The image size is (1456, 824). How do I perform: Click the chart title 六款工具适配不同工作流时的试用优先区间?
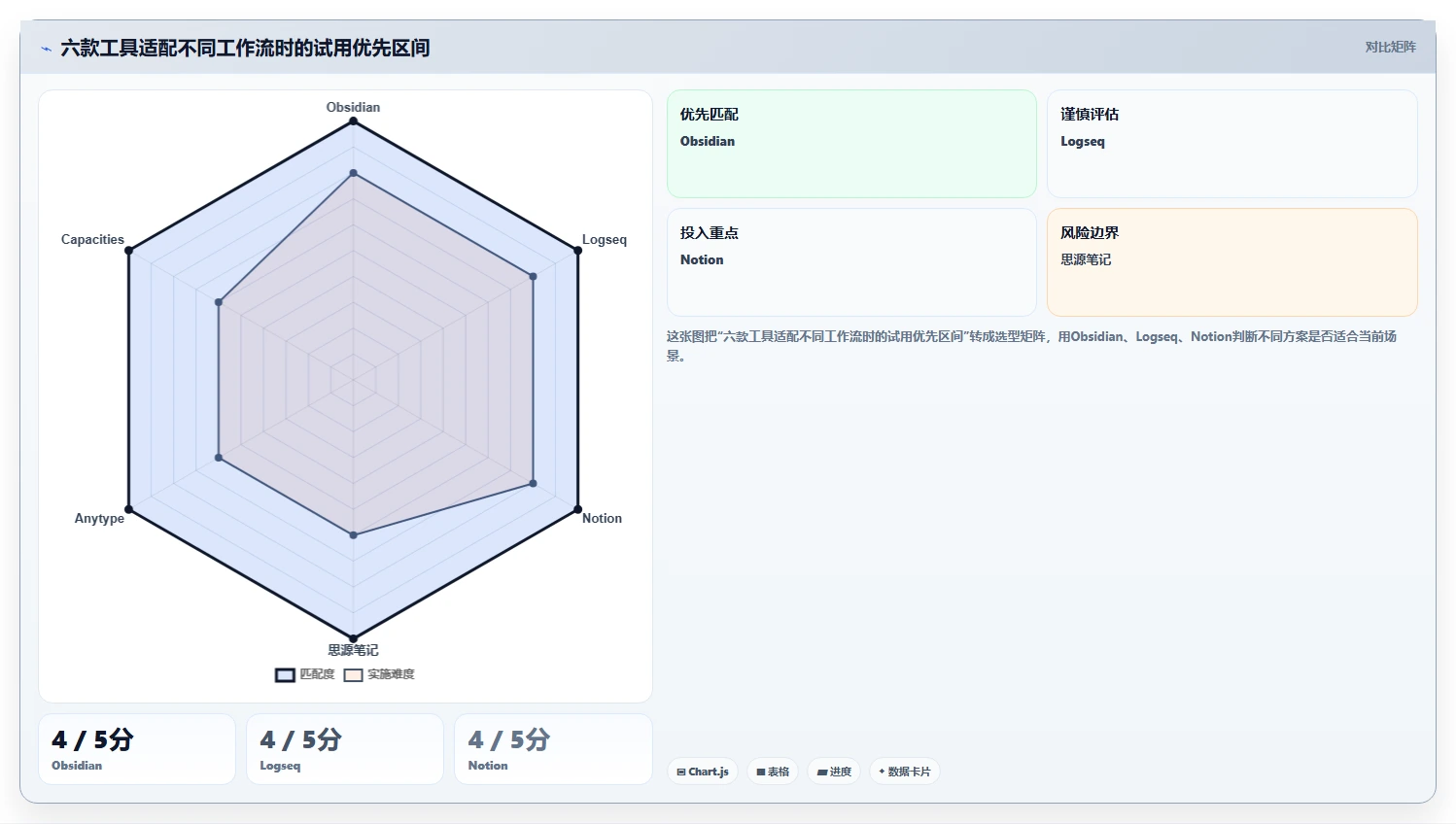[x=245, y=48]
